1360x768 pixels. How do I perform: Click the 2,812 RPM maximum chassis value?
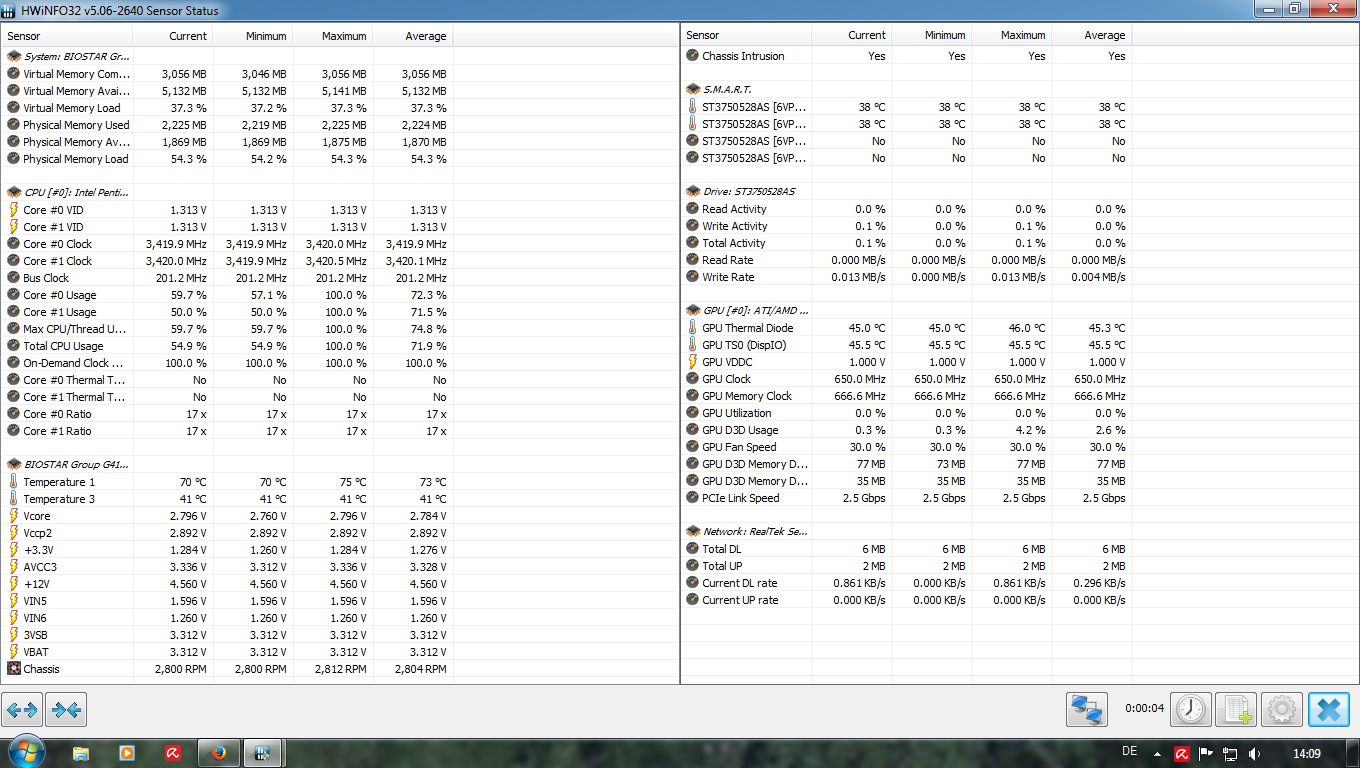click(341, 669)
